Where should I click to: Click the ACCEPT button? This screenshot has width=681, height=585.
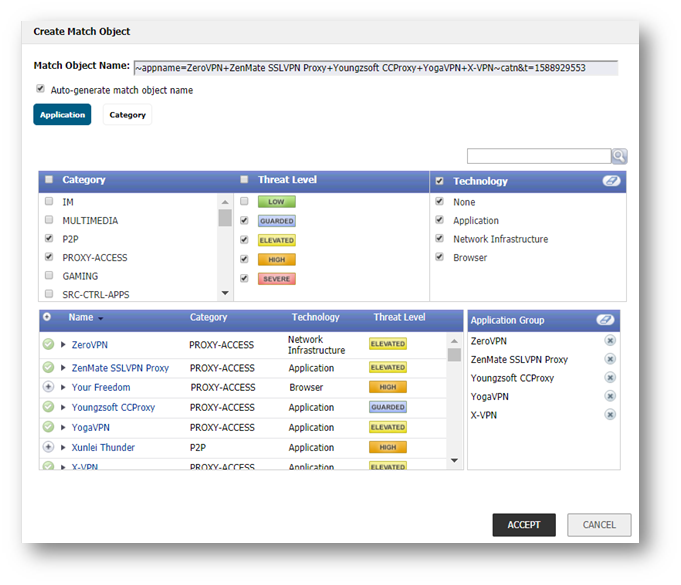[523, 525]
